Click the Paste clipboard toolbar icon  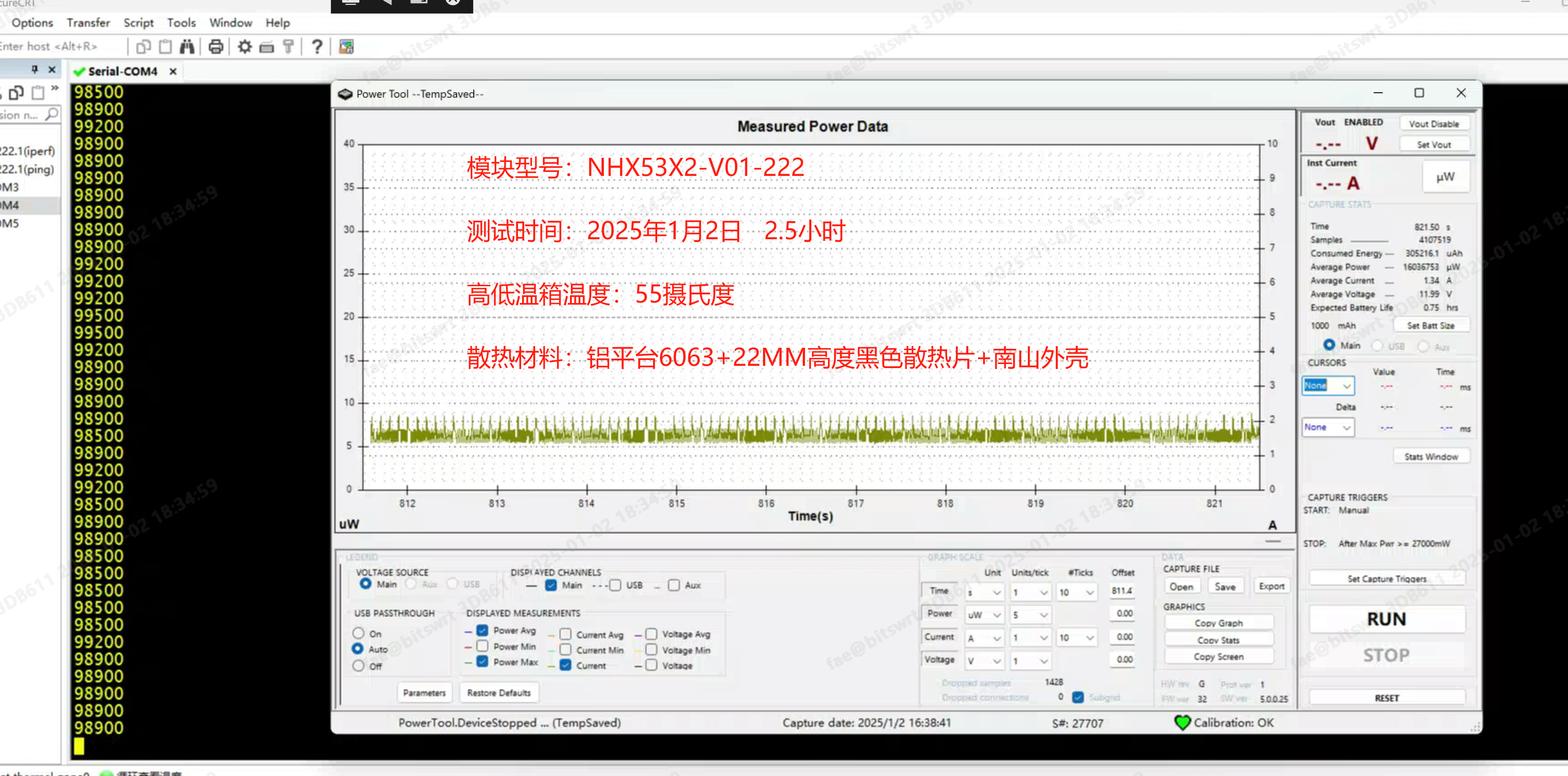pyautogui.click(x=165, y=47)
